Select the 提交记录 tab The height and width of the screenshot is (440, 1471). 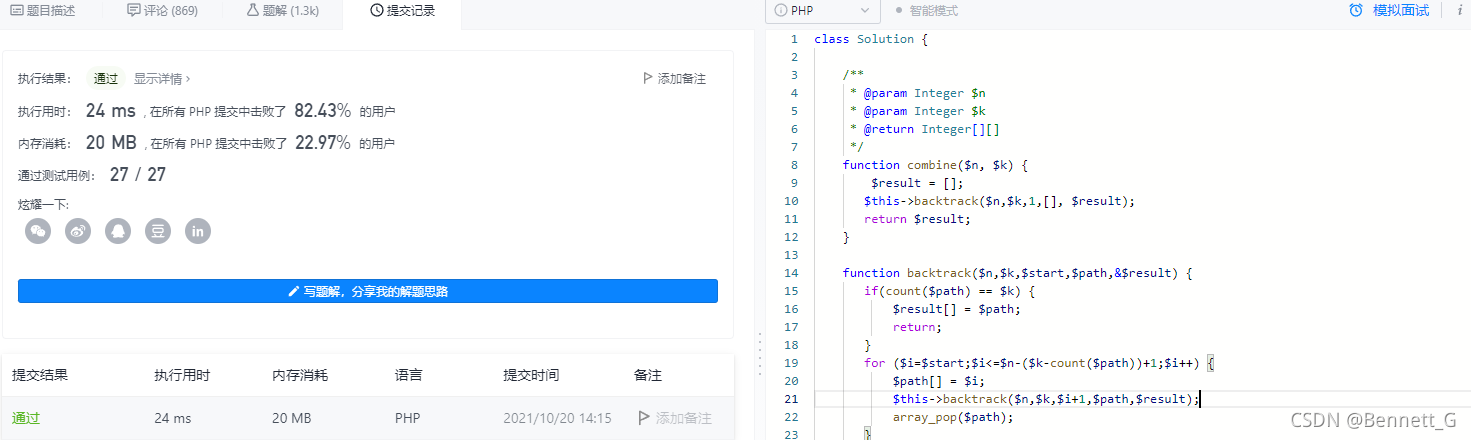point(402,11)
